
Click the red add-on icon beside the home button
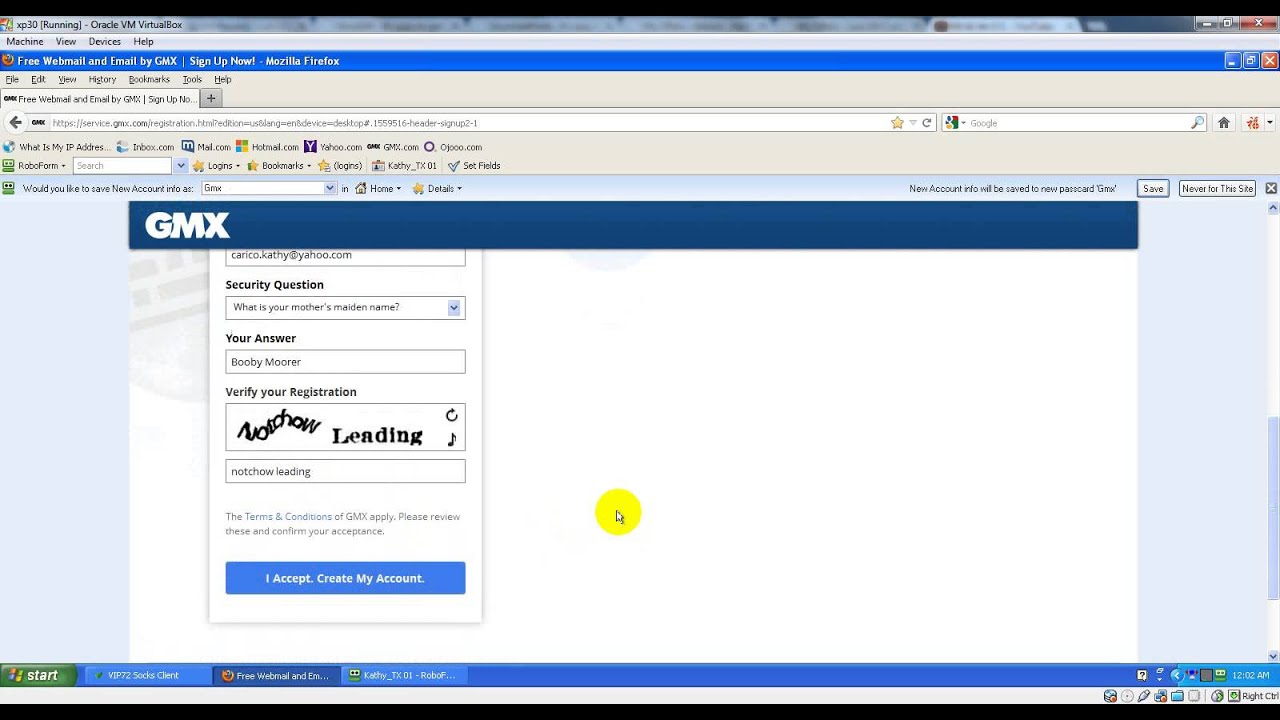click(x=1253, y=123)
